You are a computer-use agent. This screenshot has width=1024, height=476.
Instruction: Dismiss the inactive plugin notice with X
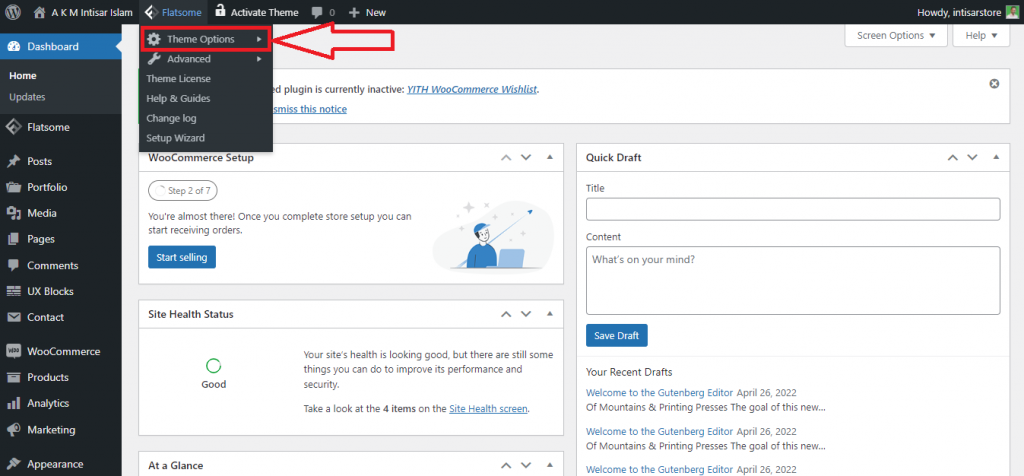point(994,84)
